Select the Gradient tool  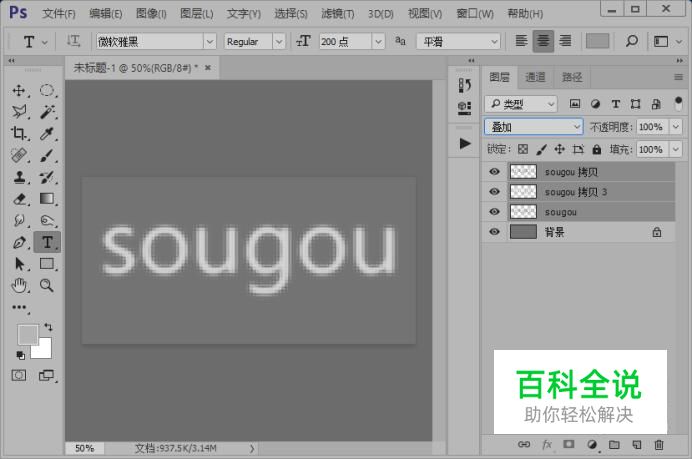click(47, 199)
